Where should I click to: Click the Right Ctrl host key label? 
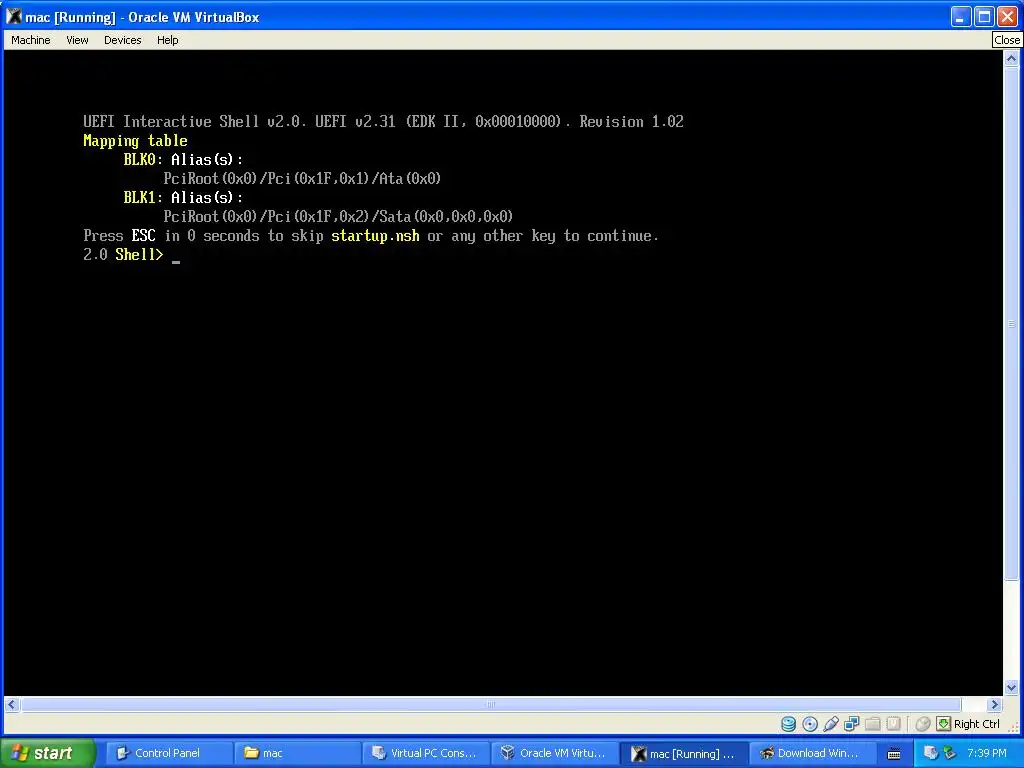coord(976,724)
